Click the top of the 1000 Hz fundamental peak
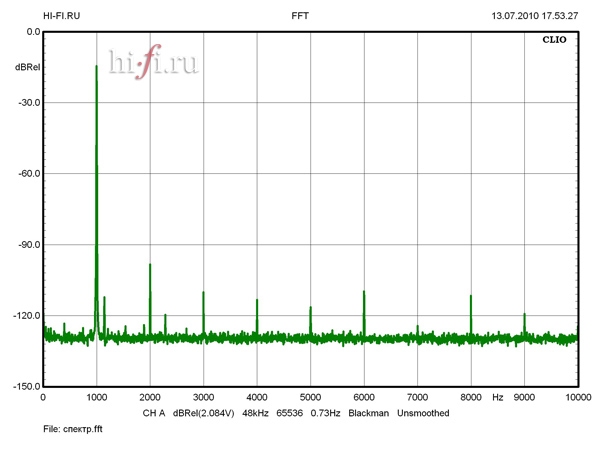The image size is (600, 450). tap(96, 67)
